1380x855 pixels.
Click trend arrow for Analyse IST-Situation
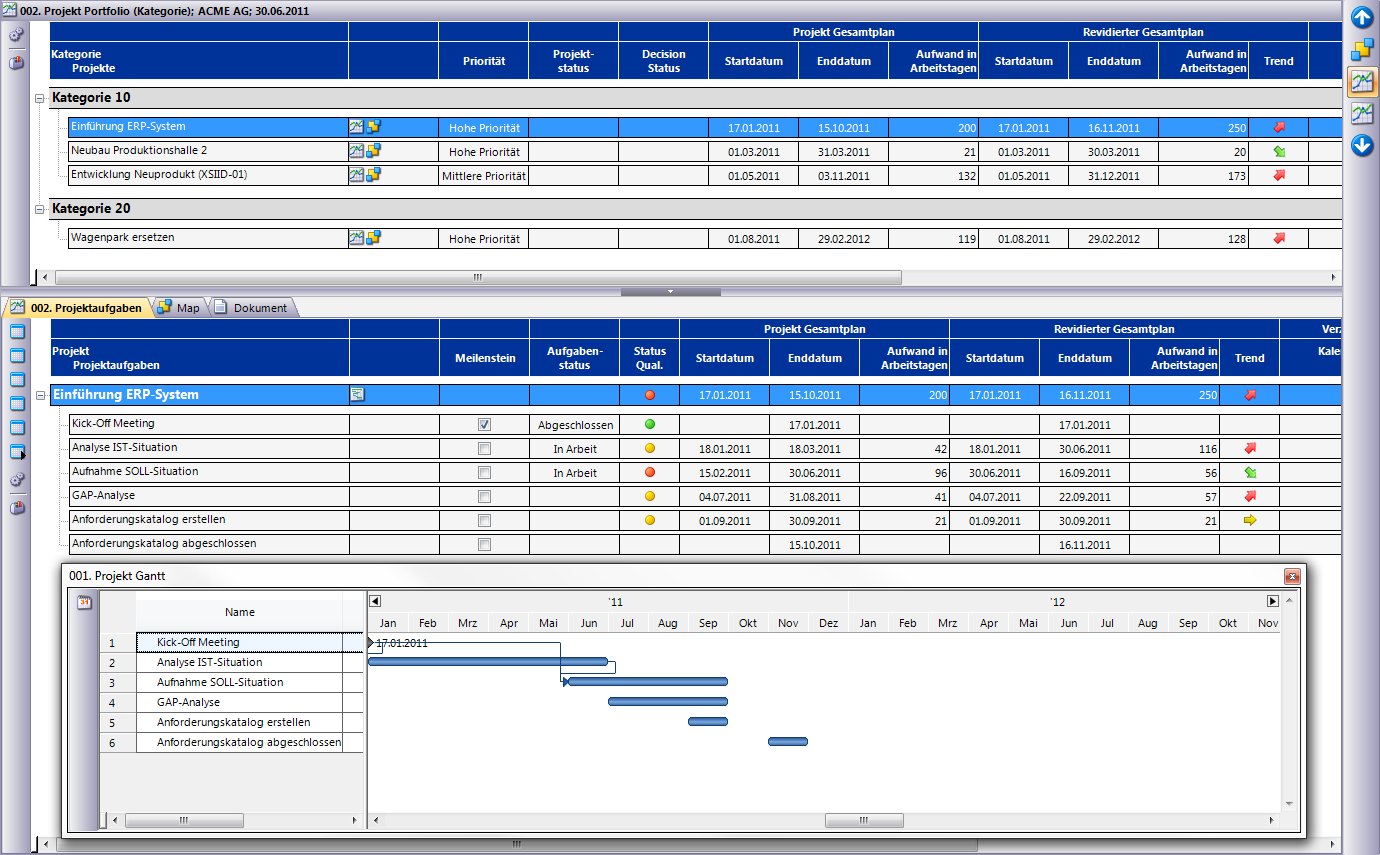coord(1249,449)
